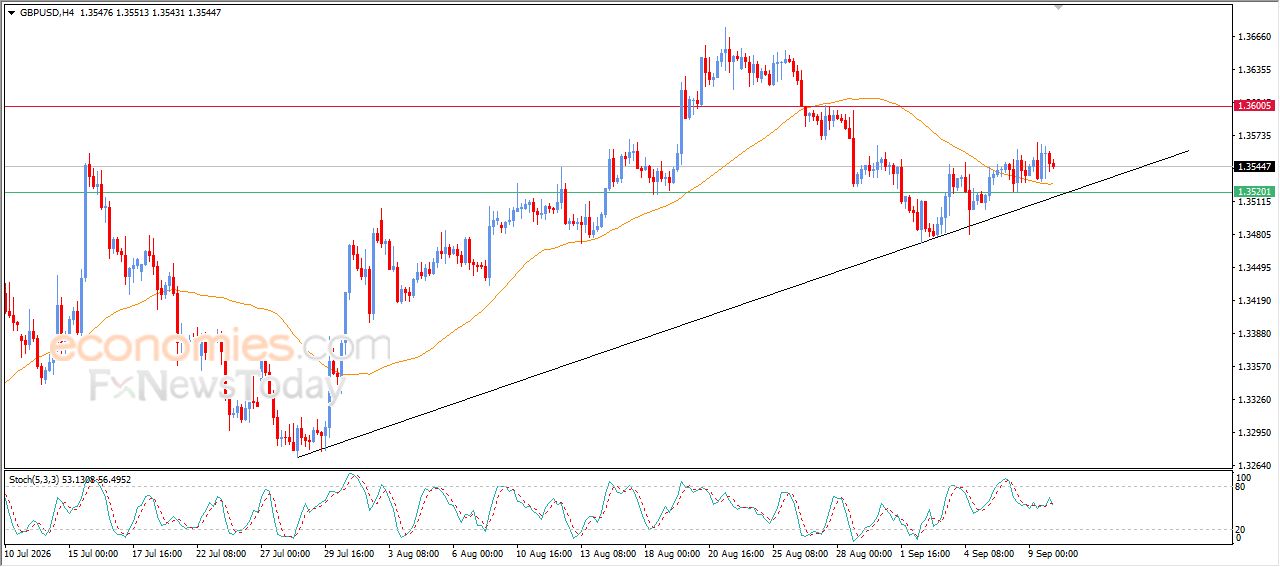Image resolution: width=1280 pixels, height=567 pixels.
Task: Click the Stoch(5,3,3) indicator label
Action: 70,480
